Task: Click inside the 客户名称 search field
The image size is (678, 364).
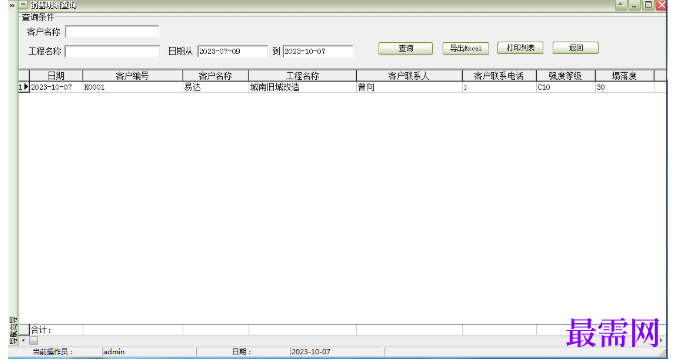Action: [x=112, y=32]
